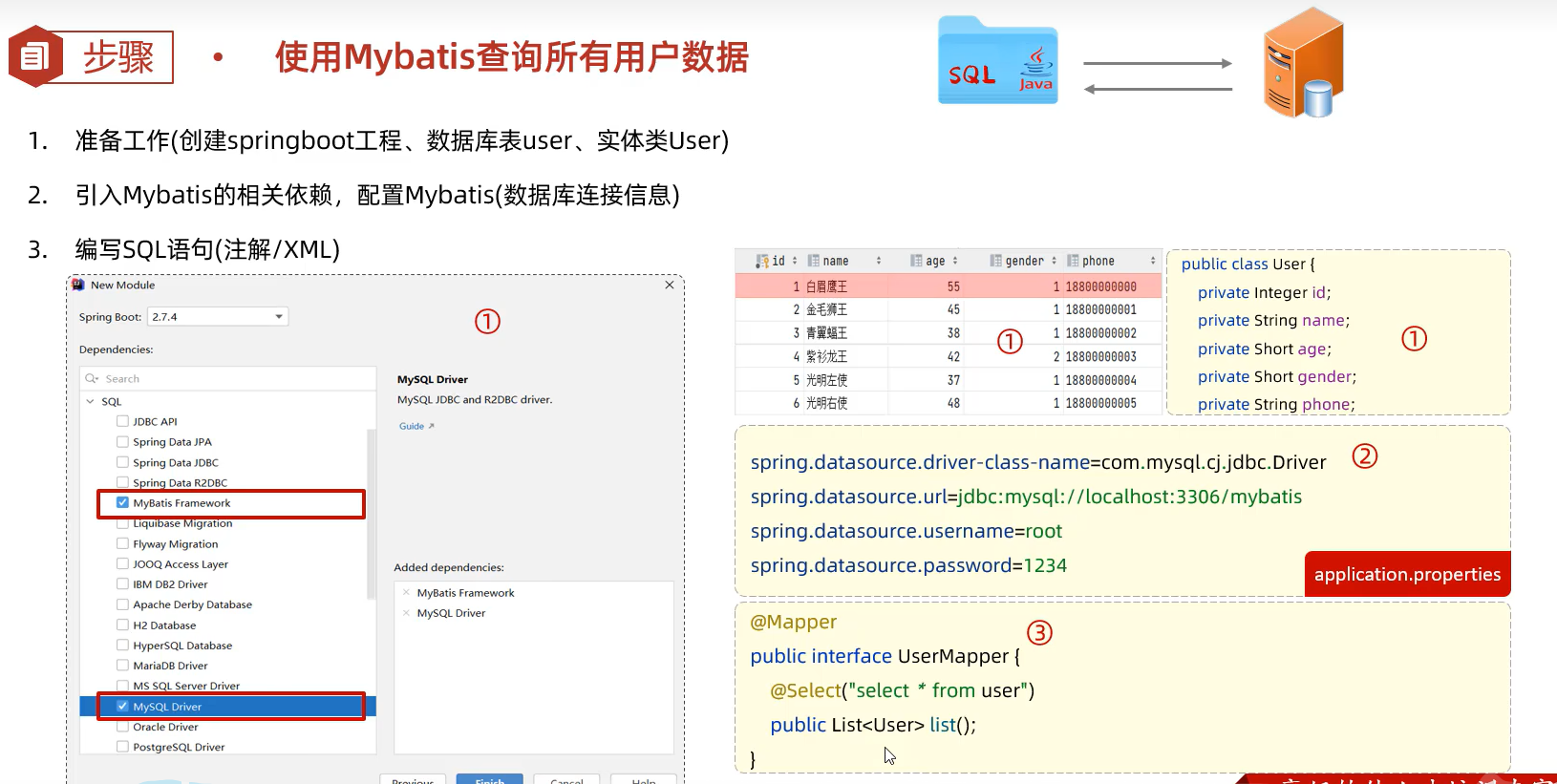Click the MySQL Driver description heading

click(x=433, y=379)
